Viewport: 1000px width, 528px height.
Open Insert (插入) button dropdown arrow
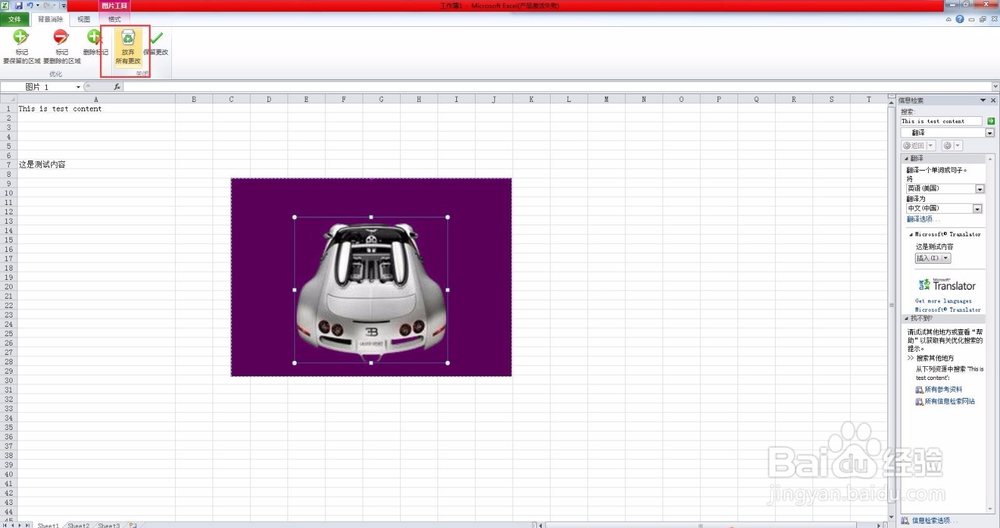pyautogui.click(x=946, y=258)
